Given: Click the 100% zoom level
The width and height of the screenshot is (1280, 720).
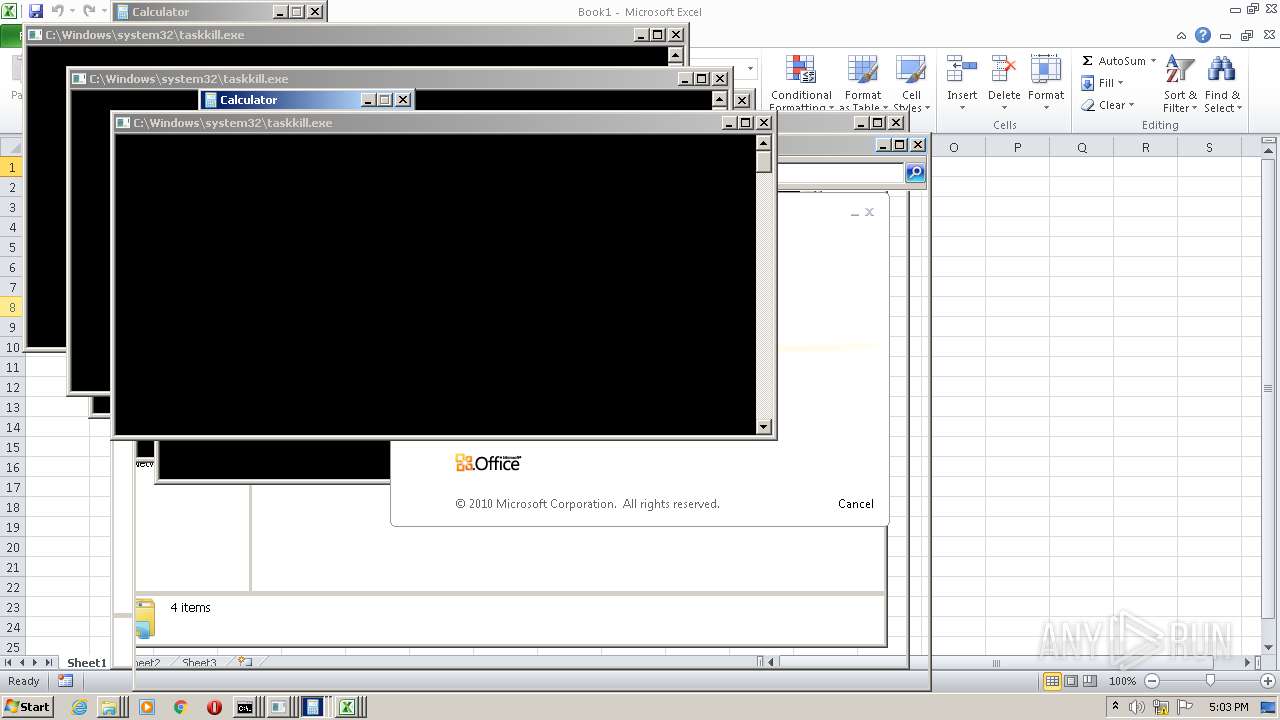Looking at the screenshot, I should (x=1122, y=681).
